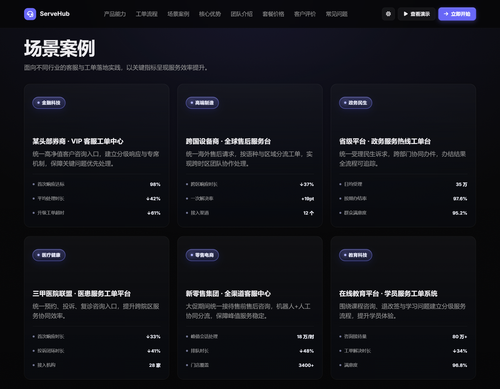Jump to 客户评价 nav item

pos(305,14)
